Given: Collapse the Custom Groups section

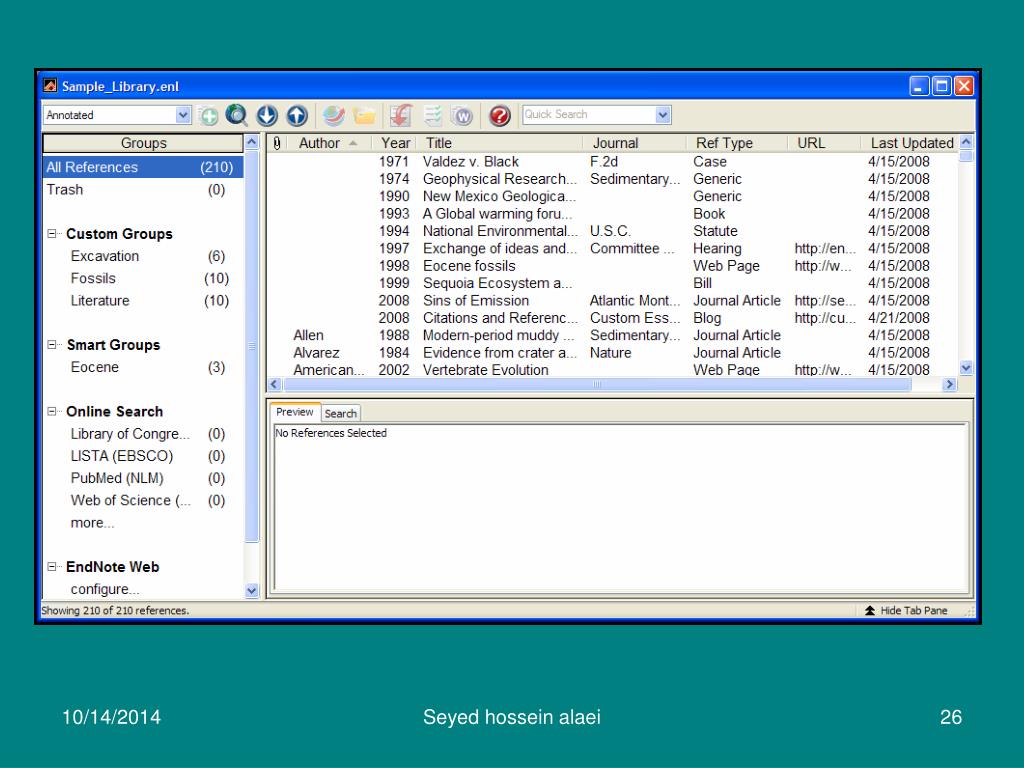Looking at the screenshot, I should click(52, 233).
